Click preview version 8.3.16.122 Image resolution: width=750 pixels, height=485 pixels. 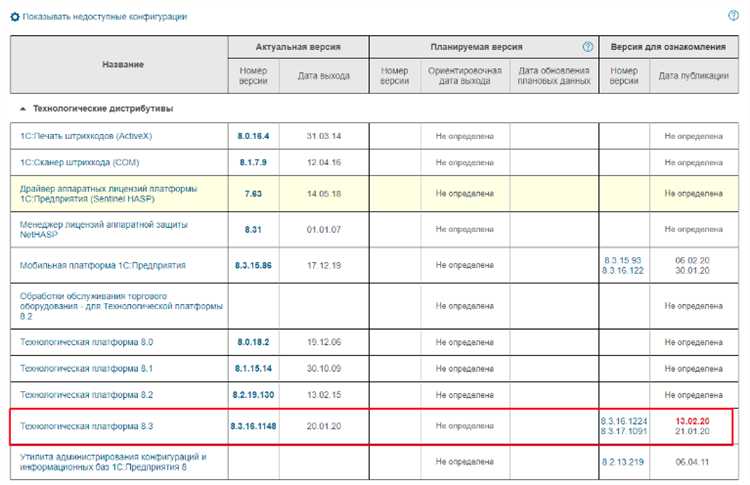(x=624, y=270)
